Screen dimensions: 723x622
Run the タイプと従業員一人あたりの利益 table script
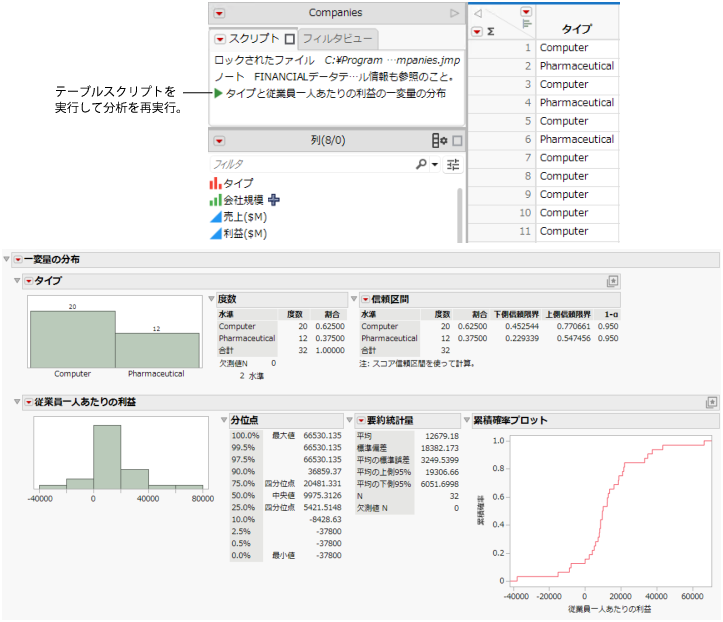tap(219, 94)
